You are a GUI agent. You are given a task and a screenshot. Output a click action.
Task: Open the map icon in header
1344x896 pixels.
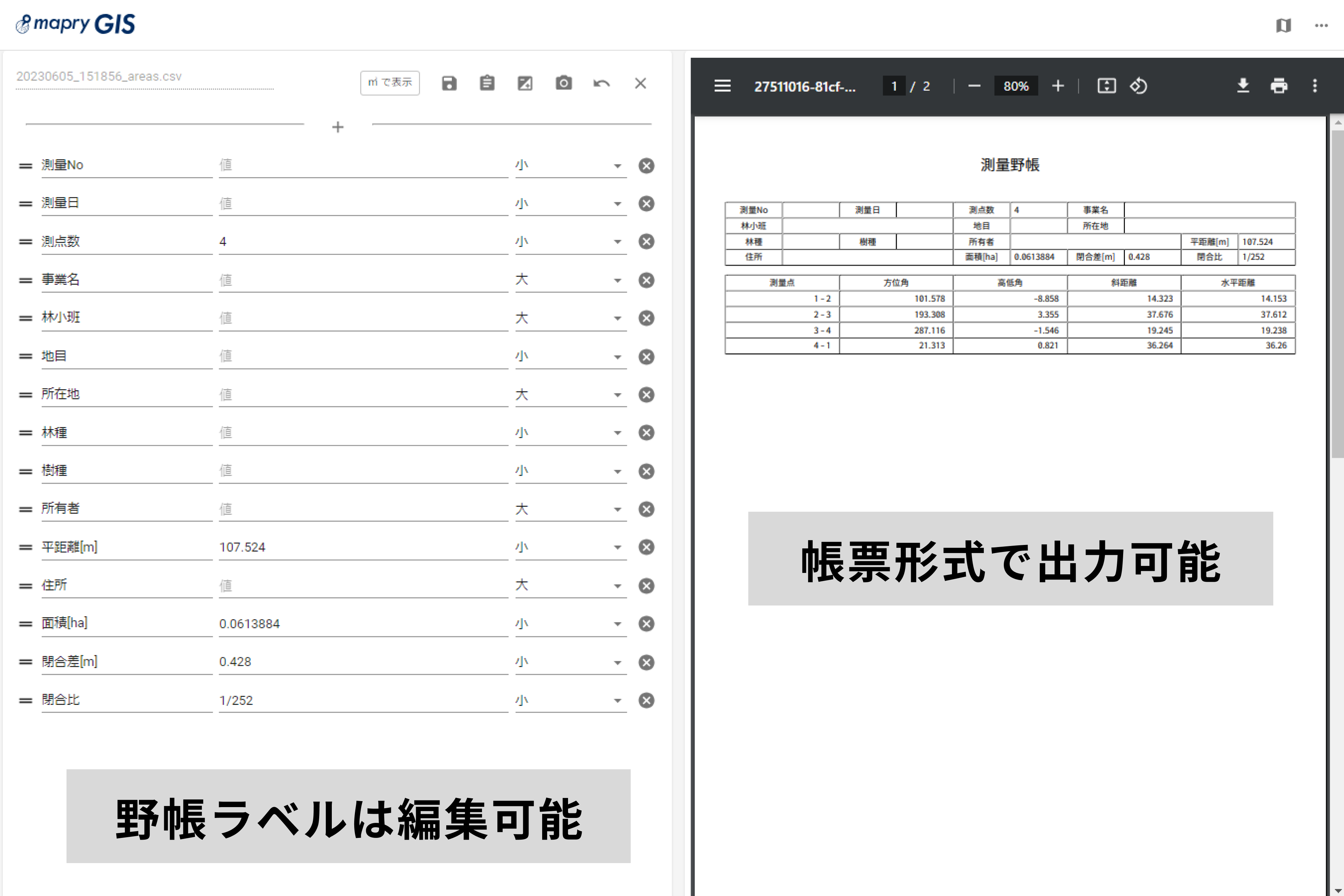(x=1283, y=26)
